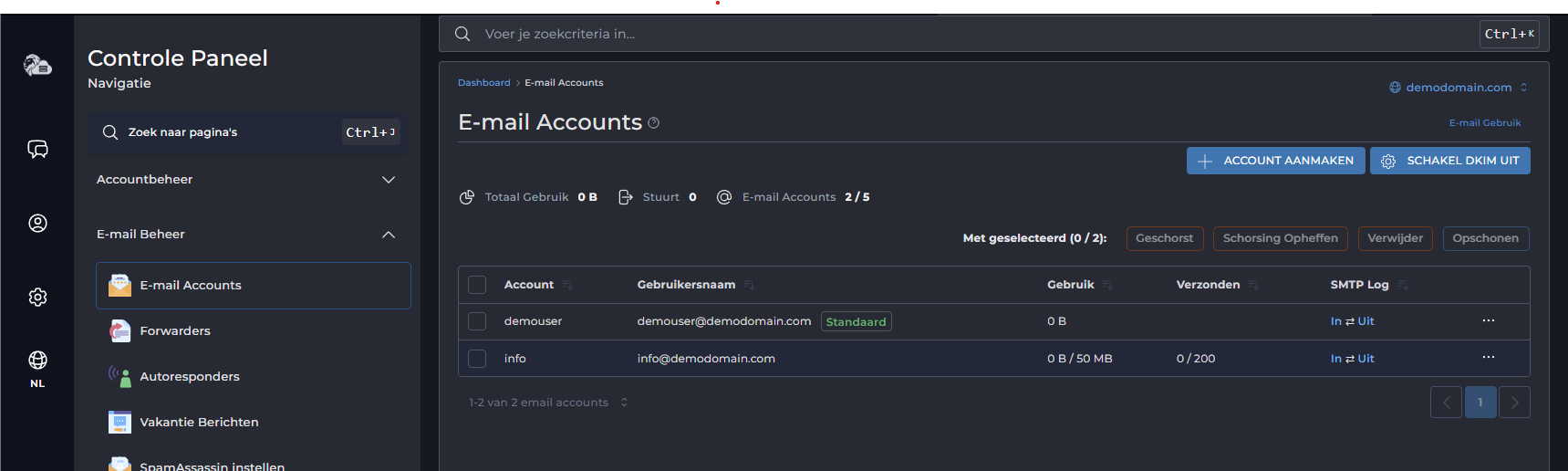1568x471 pixels.
Task: Click the Autoresponders icon in navigation
Action: (119, 376)
